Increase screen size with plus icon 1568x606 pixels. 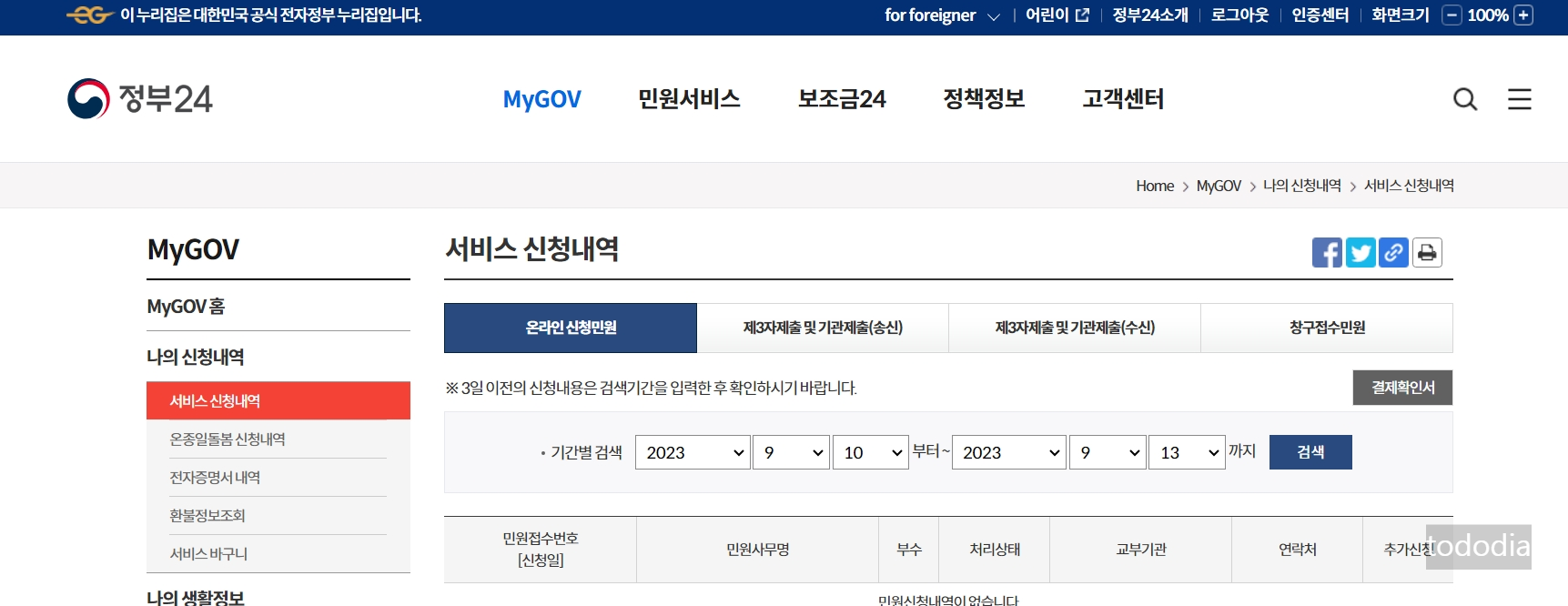(x=1523, y=15)
